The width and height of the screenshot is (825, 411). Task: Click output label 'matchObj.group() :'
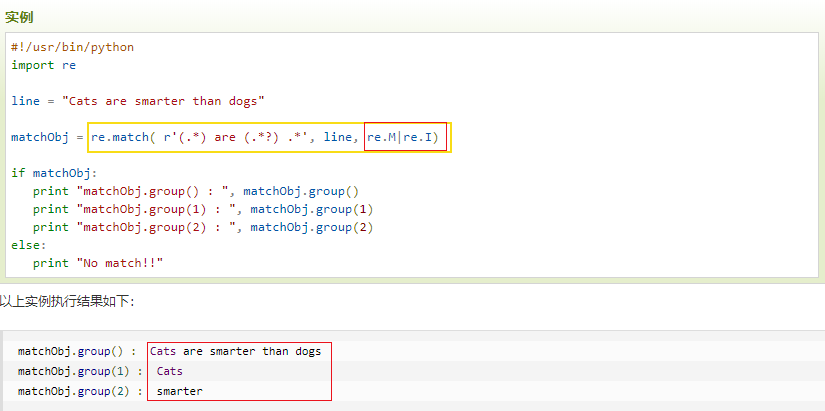[x=77, y=352]
